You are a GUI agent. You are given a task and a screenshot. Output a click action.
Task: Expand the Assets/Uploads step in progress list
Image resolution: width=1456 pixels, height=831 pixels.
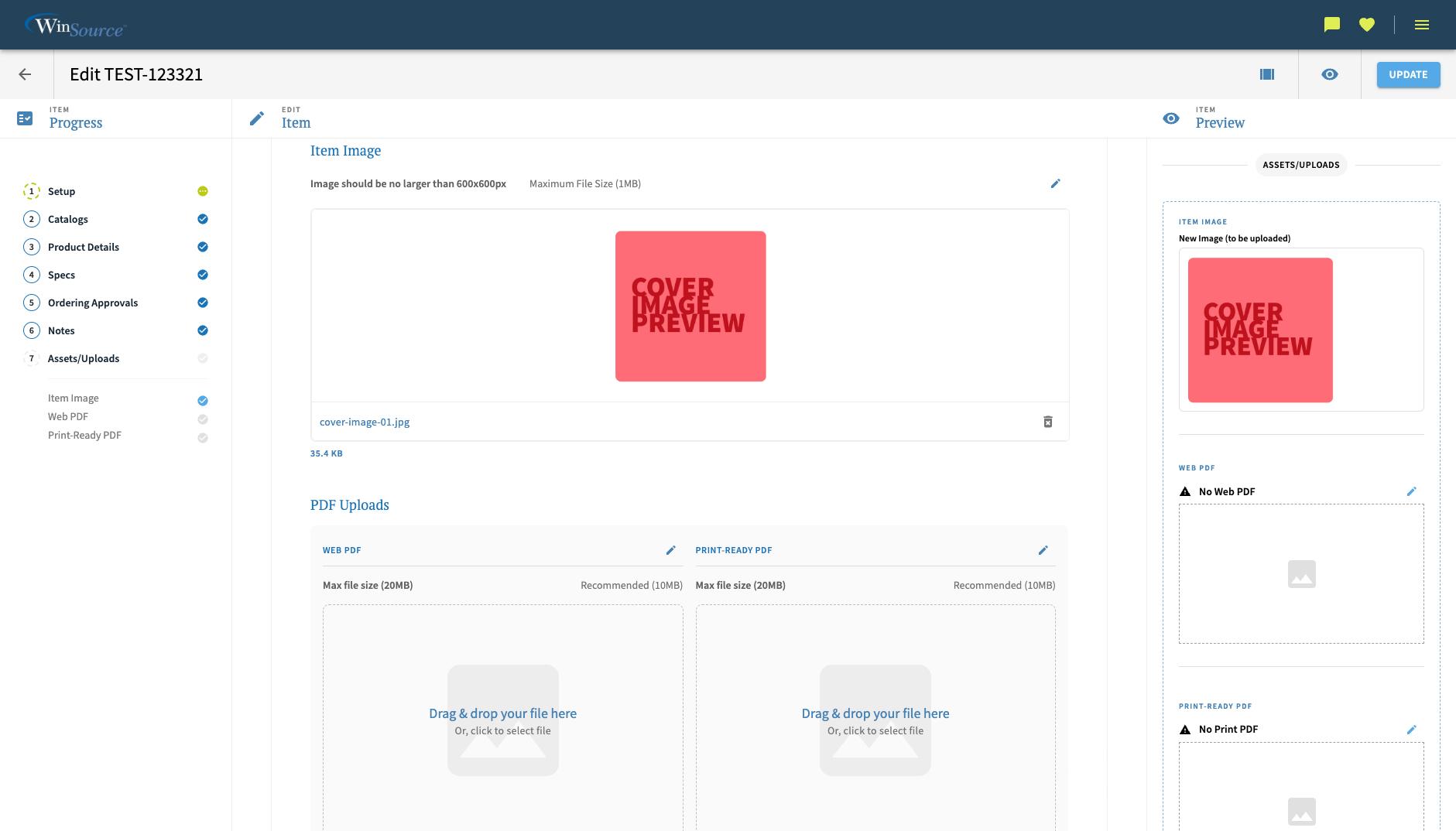pyautogui.click(x=84, y=358)
